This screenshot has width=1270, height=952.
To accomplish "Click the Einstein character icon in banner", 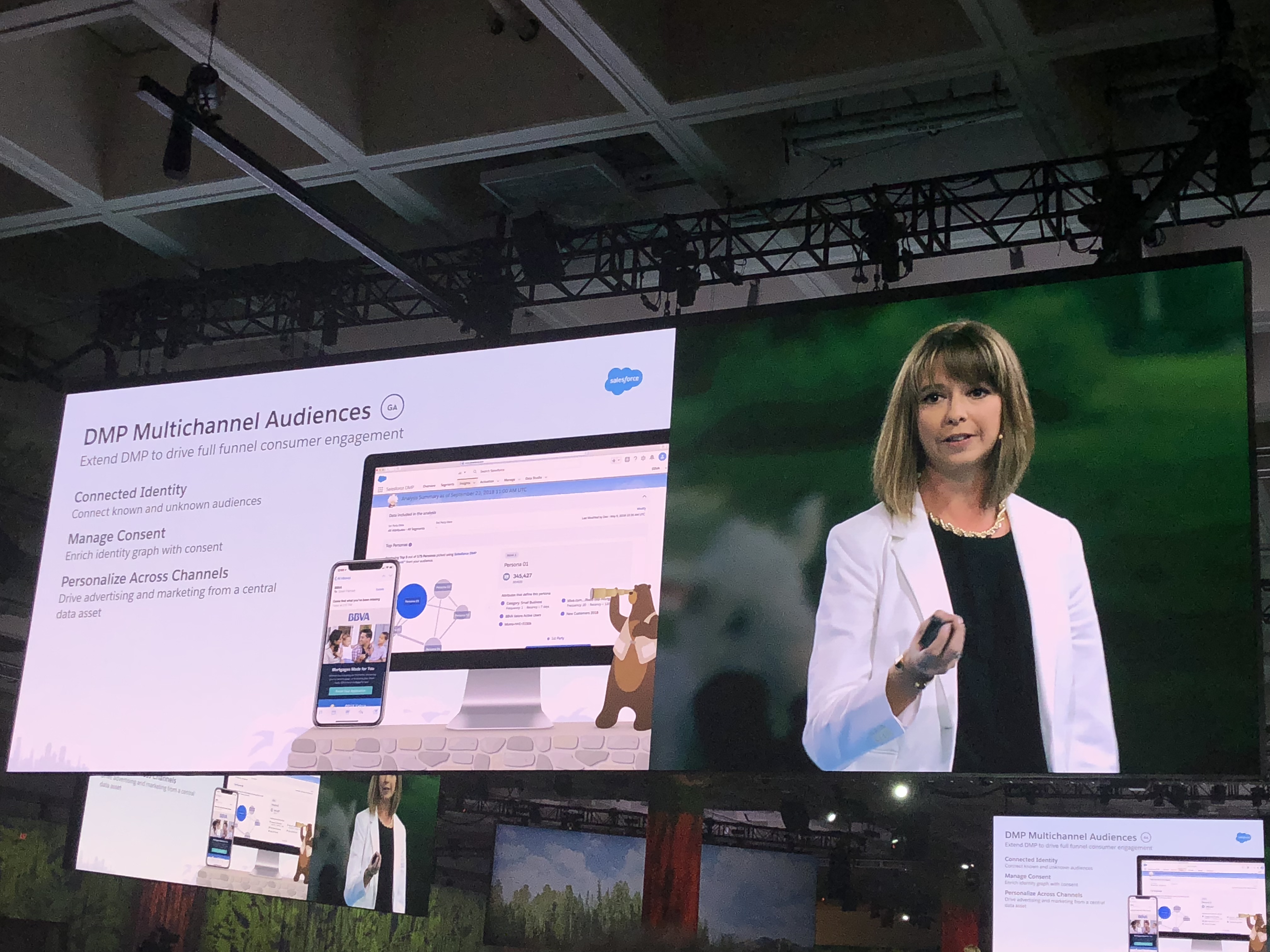I will click(393, 501).
